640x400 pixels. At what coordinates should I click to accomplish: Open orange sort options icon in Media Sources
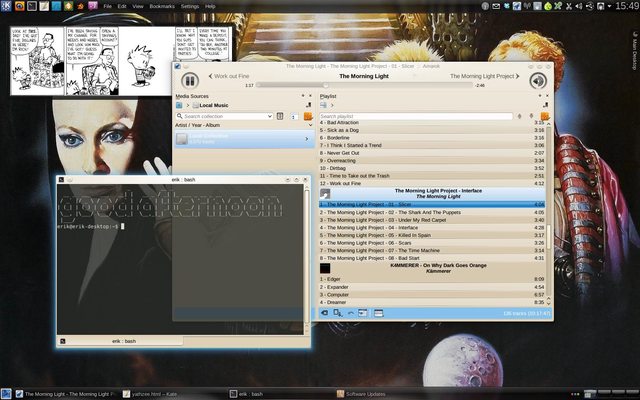click(308, 116)
